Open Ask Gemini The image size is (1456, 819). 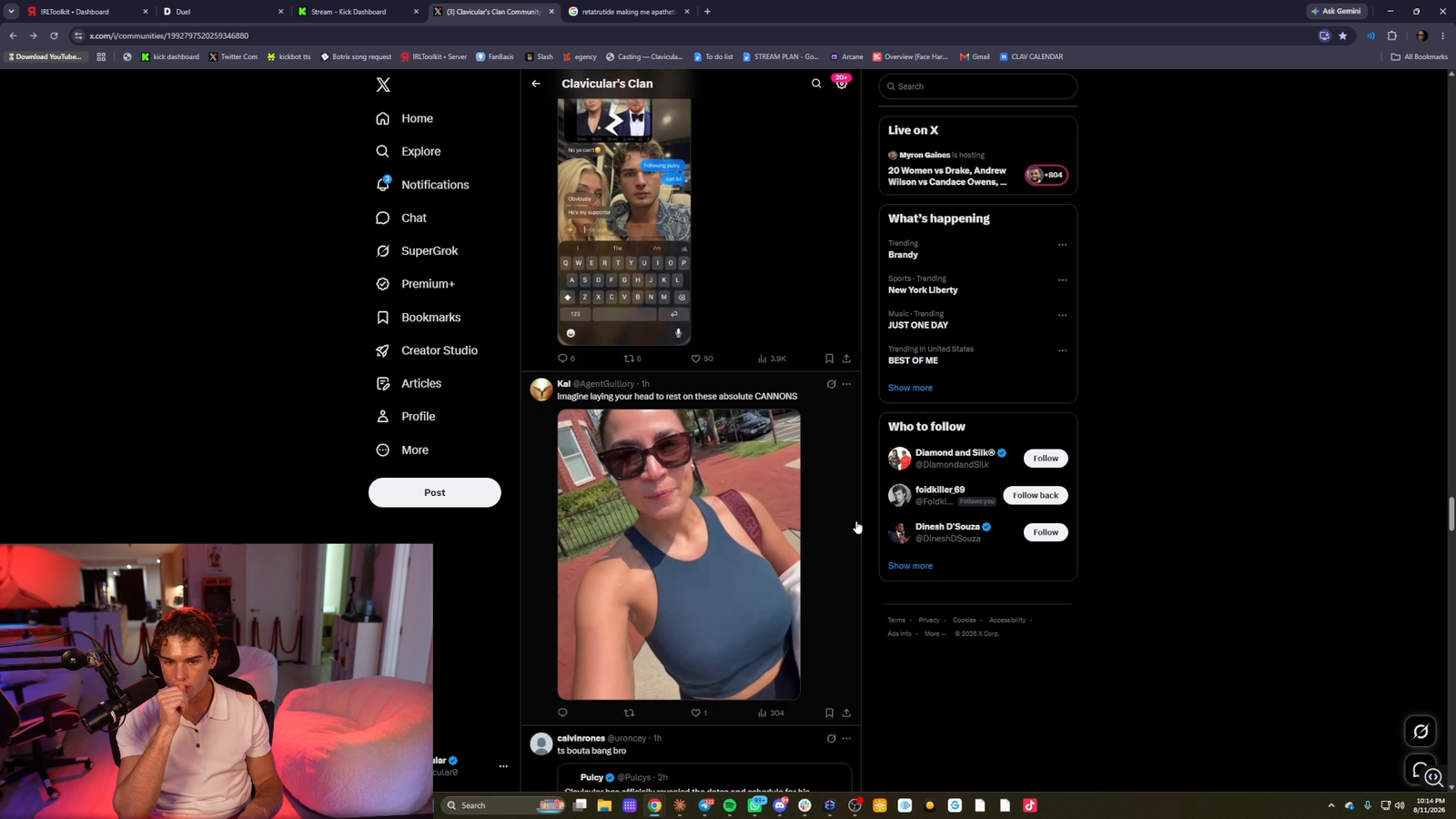pos(1337,11)
